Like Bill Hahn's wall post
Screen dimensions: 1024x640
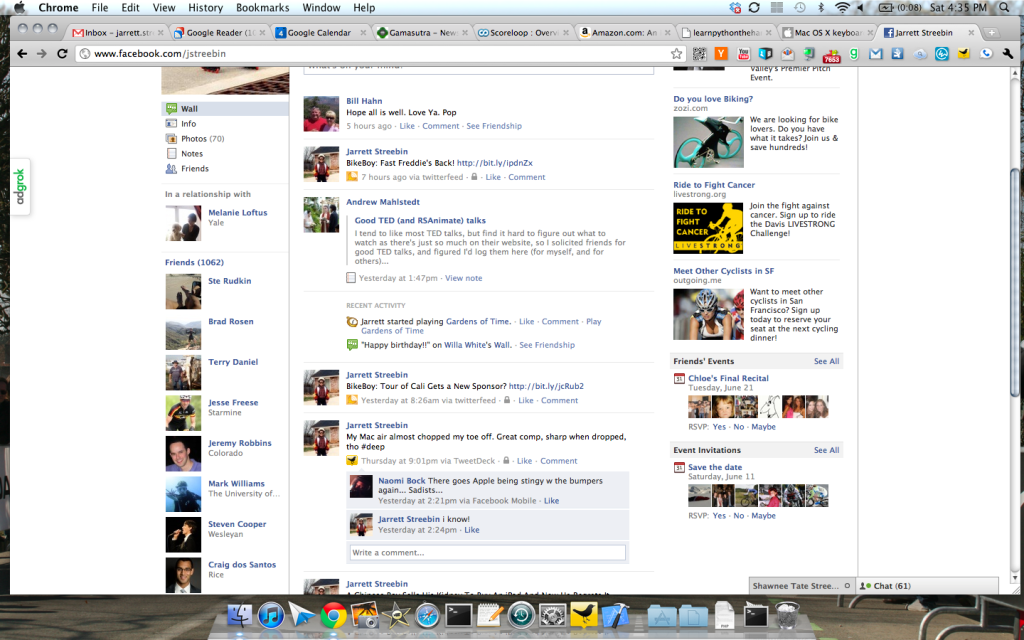click(407, 126)
